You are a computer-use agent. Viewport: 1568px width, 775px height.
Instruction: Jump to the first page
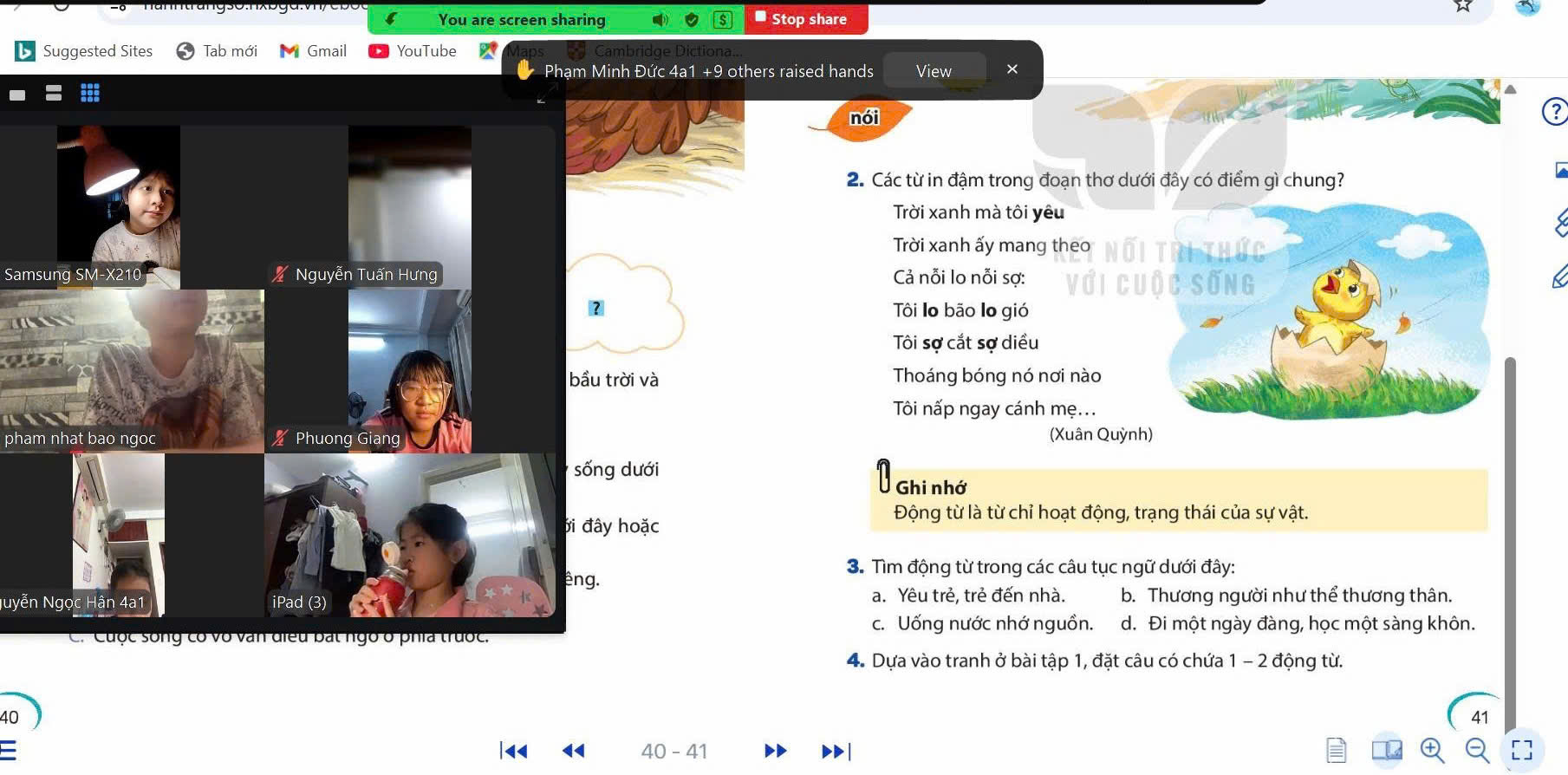pyautogui.click(x=513, y=751)
